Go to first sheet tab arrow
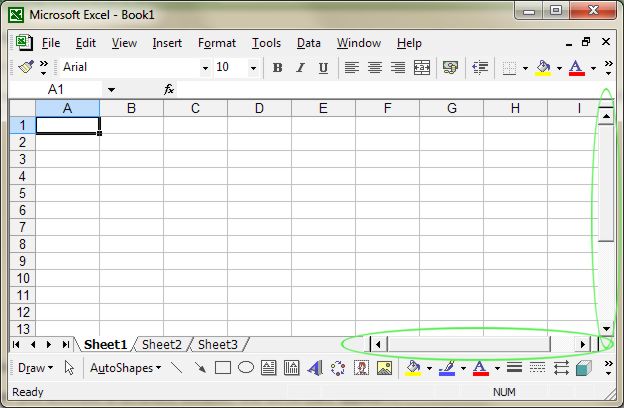 point(16,345)
